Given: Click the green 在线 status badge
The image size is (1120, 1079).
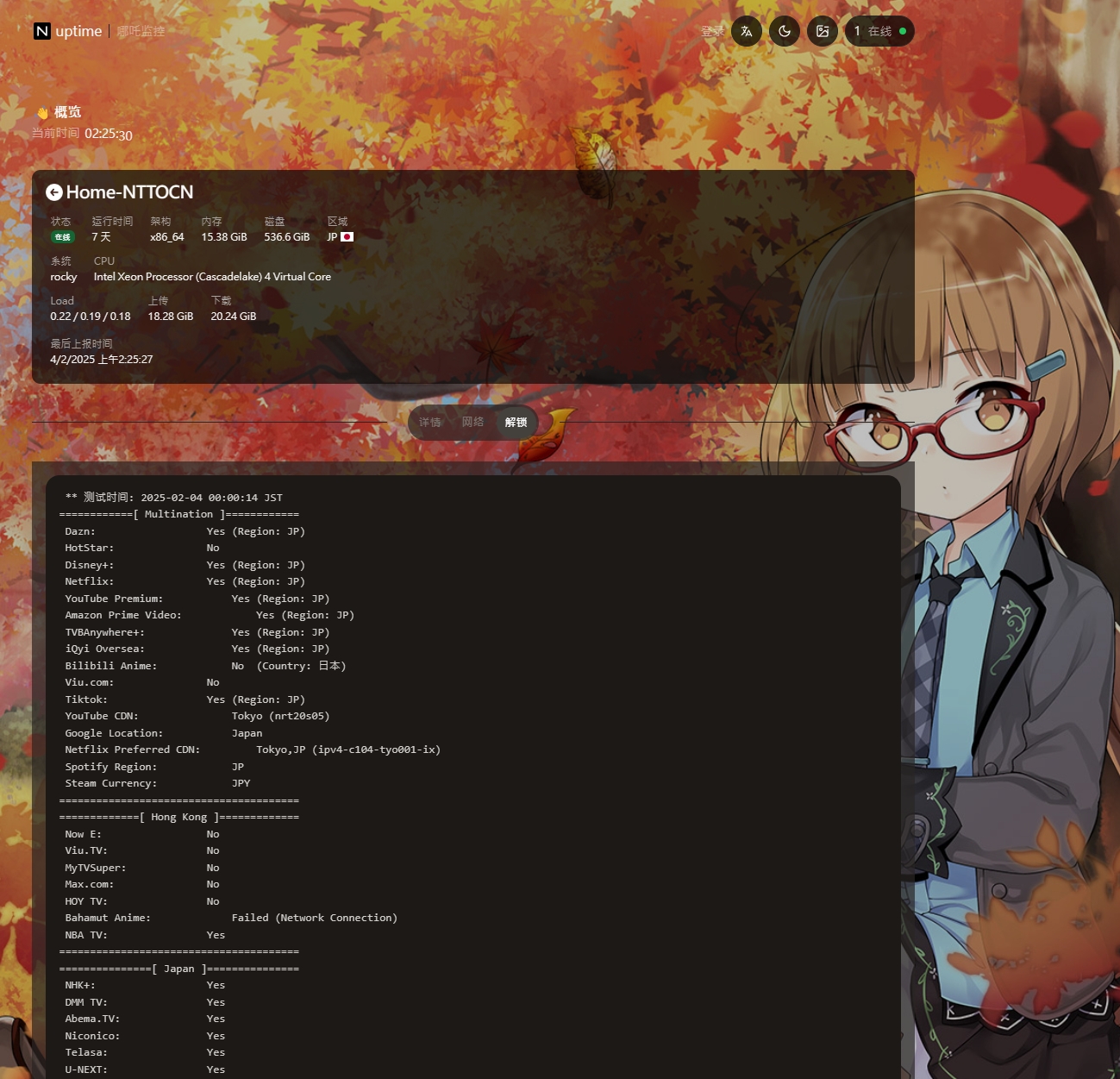Looking at the screenshot, I should [x=63, y=237].
